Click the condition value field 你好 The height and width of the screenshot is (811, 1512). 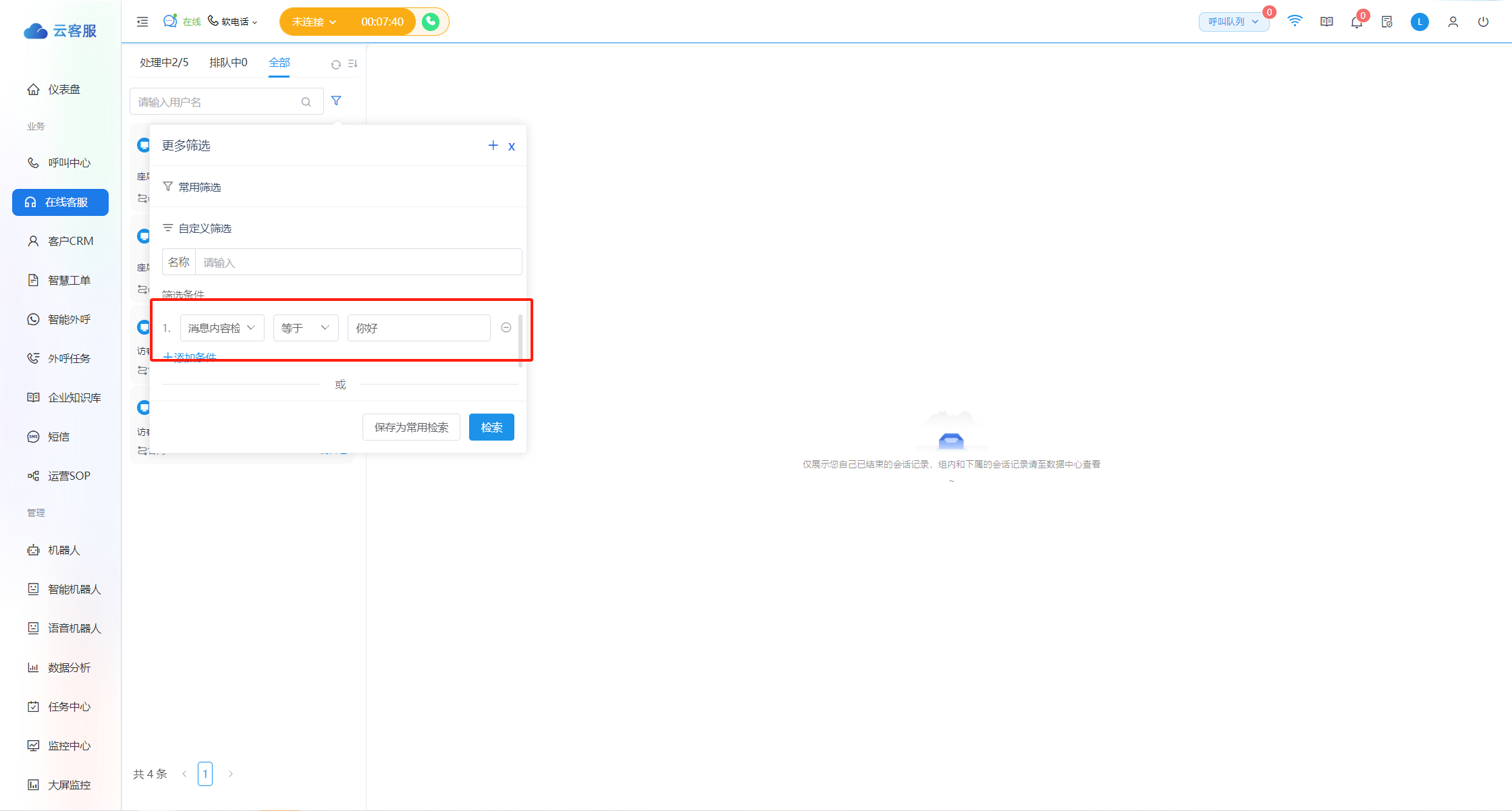click(x=418, y=328)
